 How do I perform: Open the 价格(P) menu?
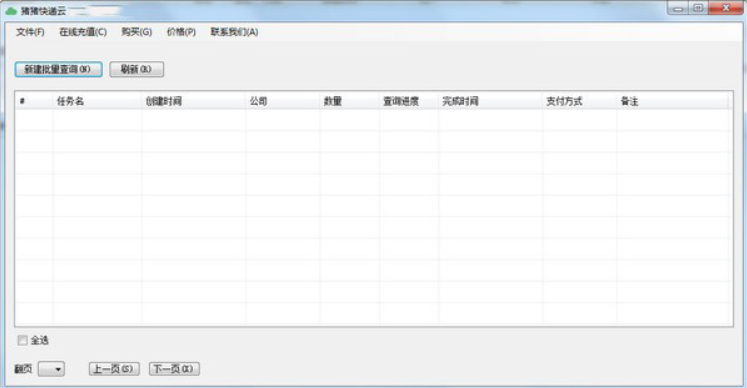181,32
